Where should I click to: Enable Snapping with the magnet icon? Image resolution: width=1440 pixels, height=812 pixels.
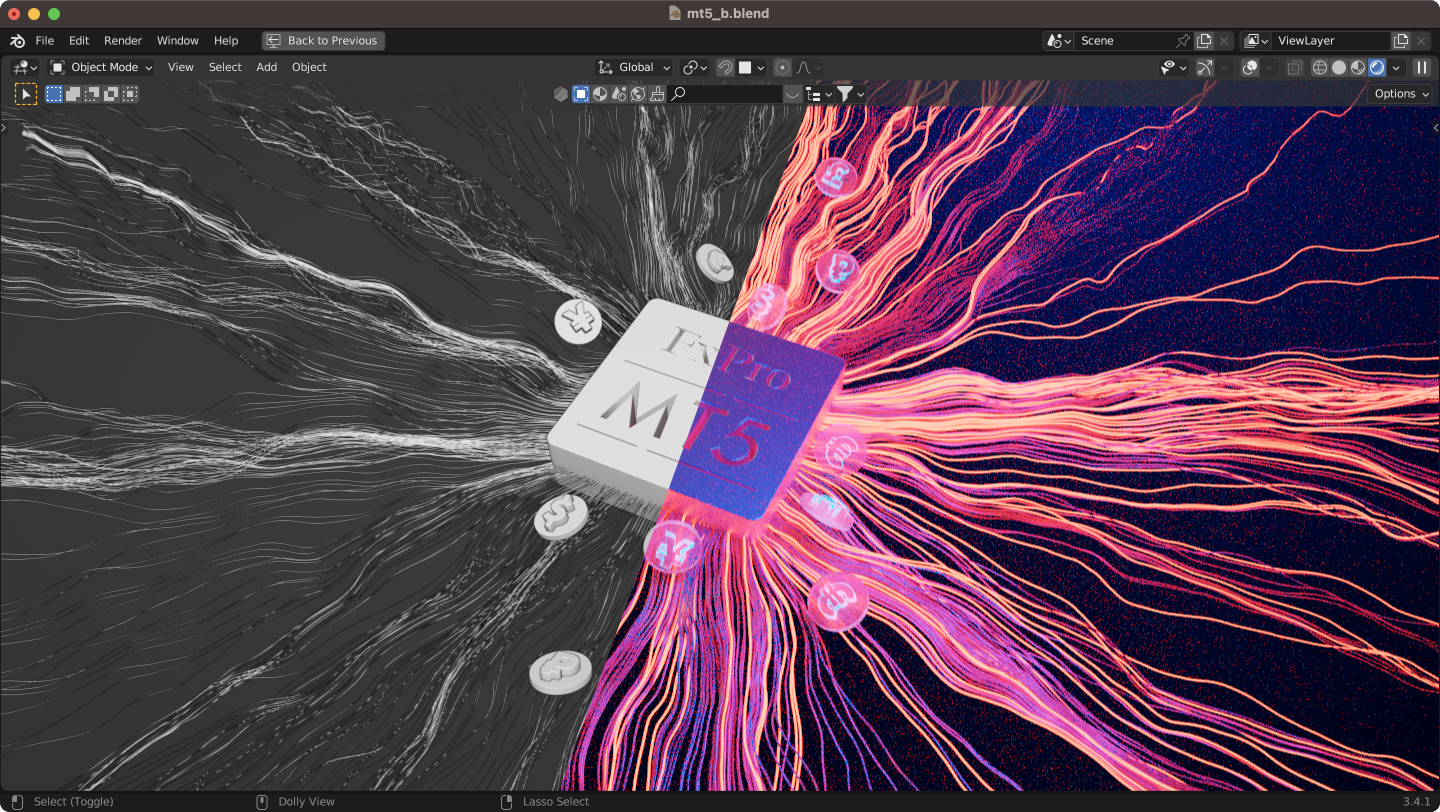click(x=727, y=67)
